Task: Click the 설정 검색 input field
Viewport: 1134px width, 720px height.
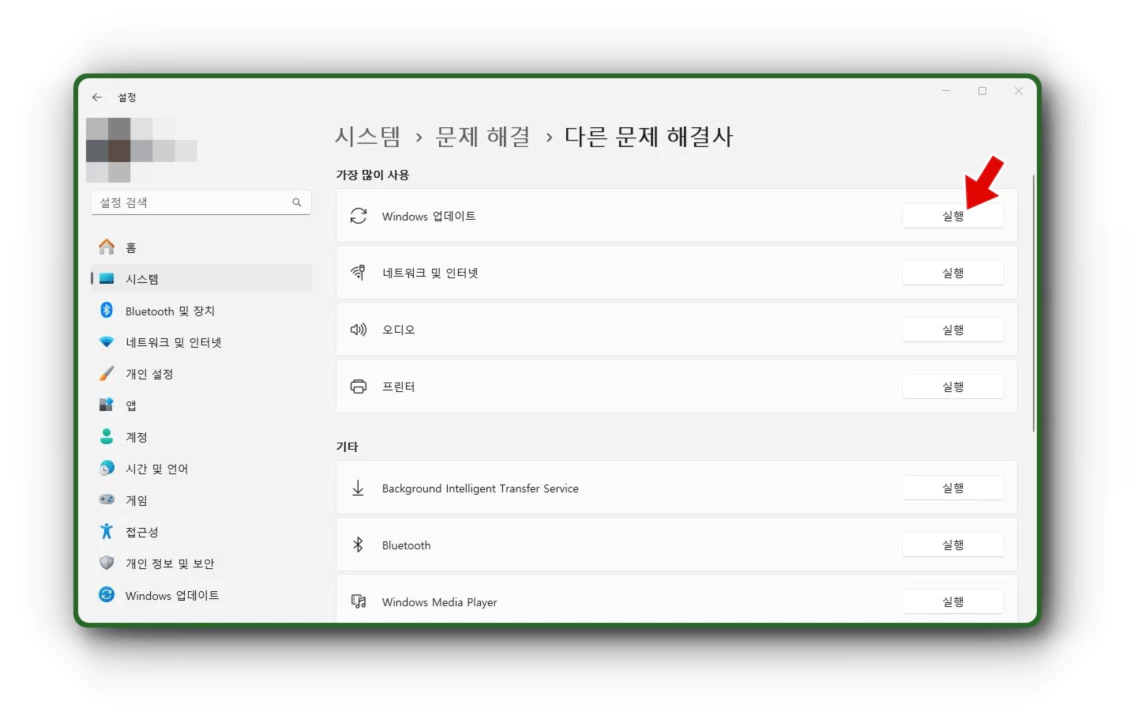Action: point(202,202)
